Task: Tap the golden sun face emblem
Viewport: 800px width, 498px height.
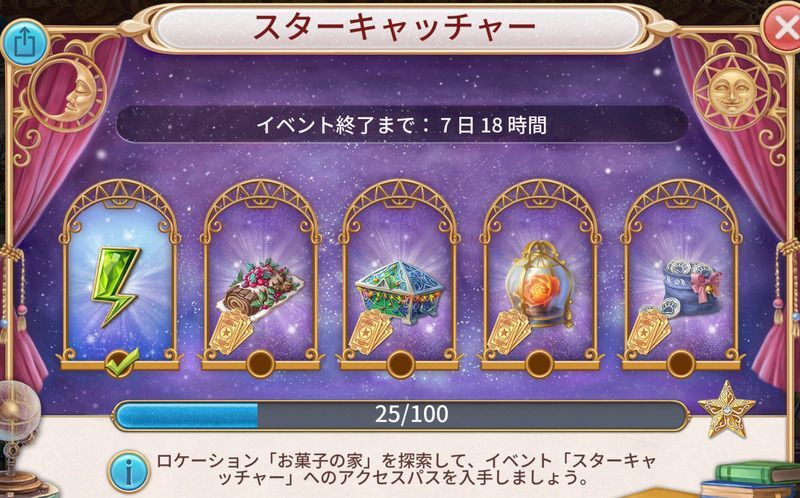Action: click(x=732, y=91)
